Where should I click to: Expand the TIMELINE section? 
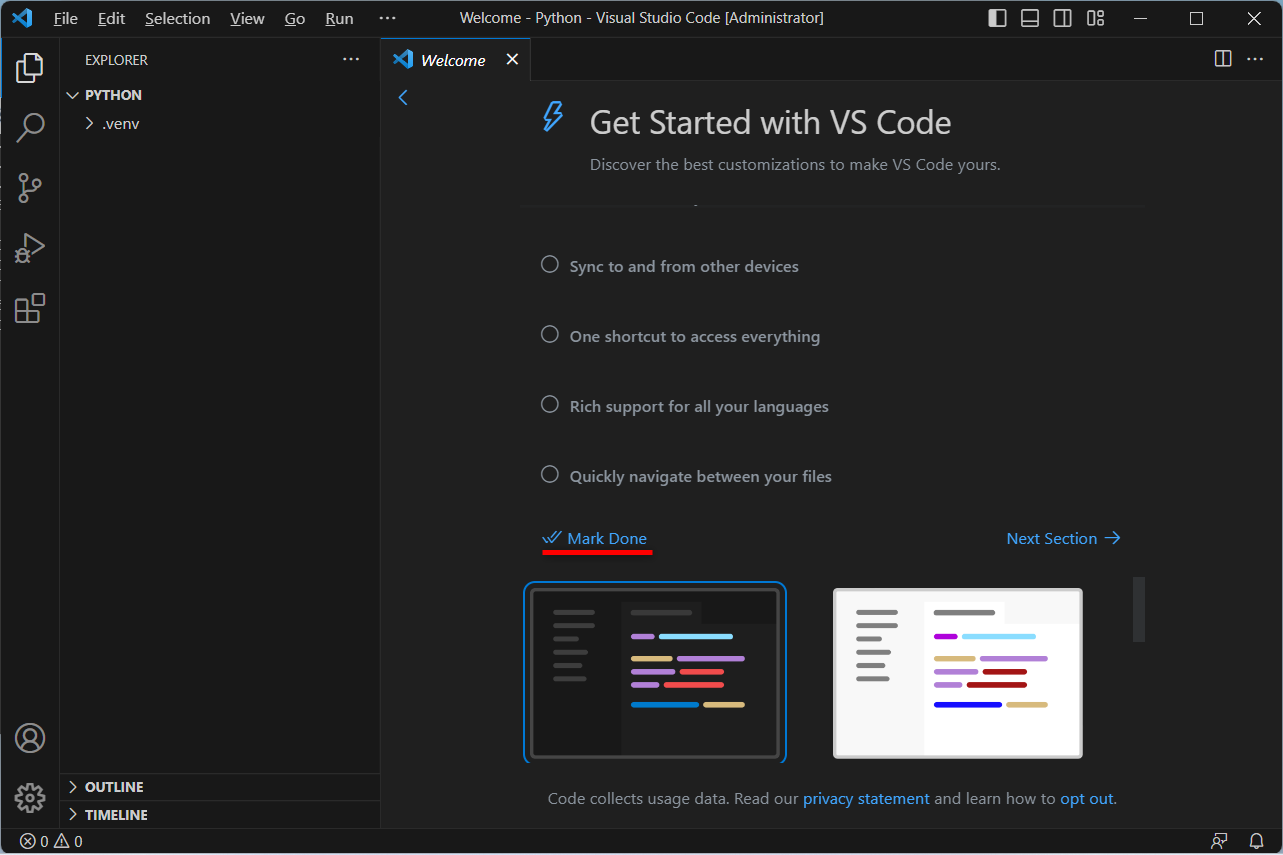coord(116,814)
